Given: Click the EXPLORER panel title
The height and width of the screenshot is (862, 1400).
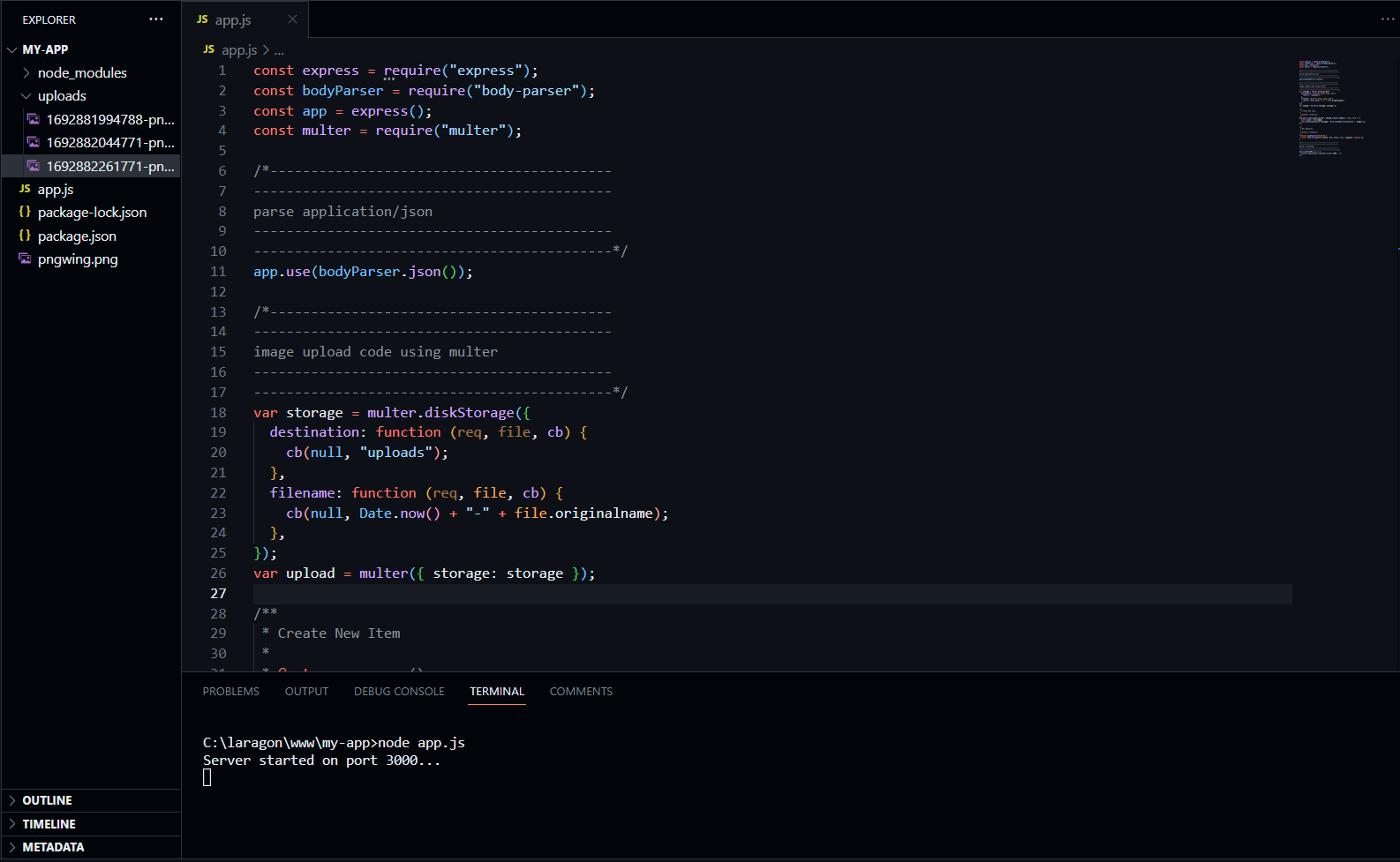Looking at the screenshot, I should (49, 19).
